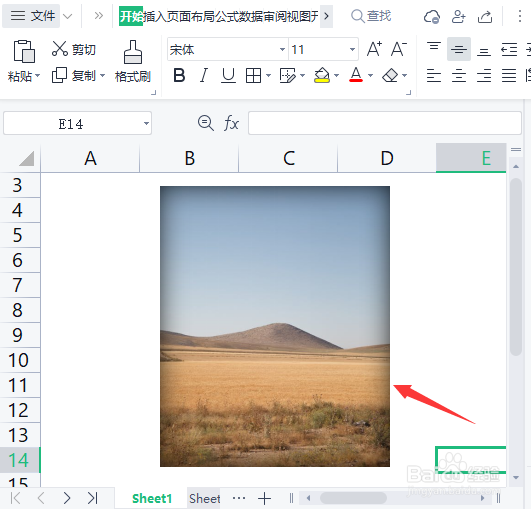Apply cell borders icon
Image resolution: width=531 pixels, height=509 pixels.
click(x=253, y=75)
